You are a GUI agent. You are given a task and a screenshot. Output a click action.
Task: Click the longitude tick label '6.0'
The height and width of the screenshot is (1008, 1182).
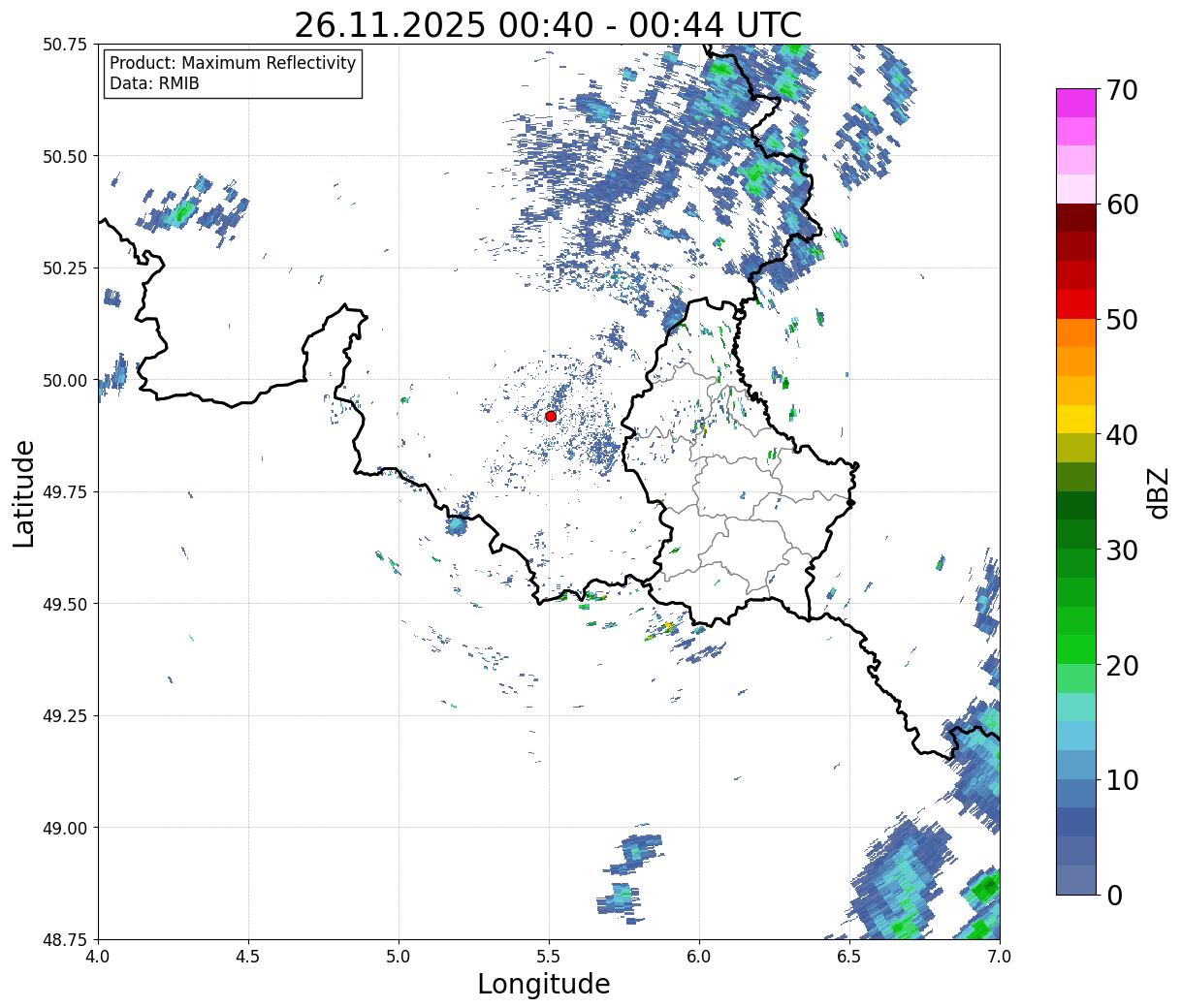699,956
